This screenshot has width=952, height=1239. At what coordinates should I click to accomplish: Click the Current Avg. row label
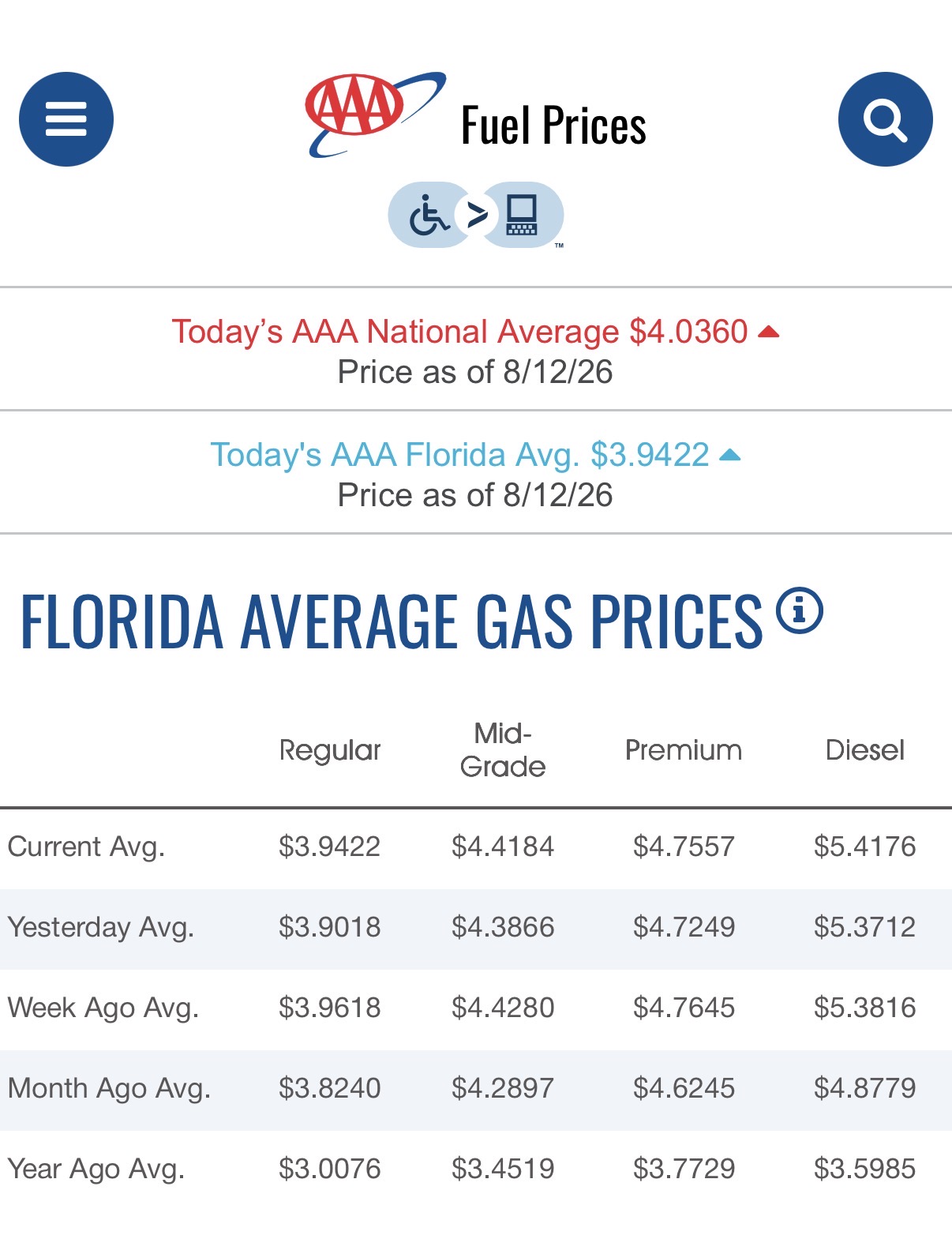coord(86,847)
